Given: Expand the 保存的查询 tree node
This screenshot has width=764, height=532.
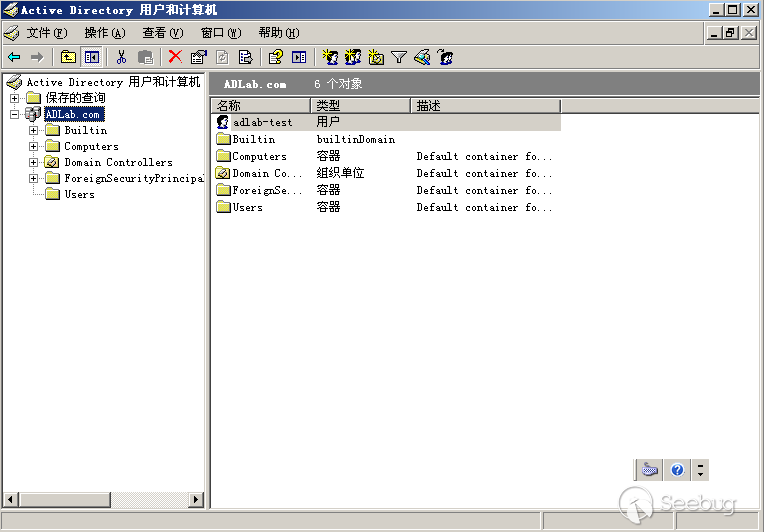Looking at the screenshot, I should 15,98.
